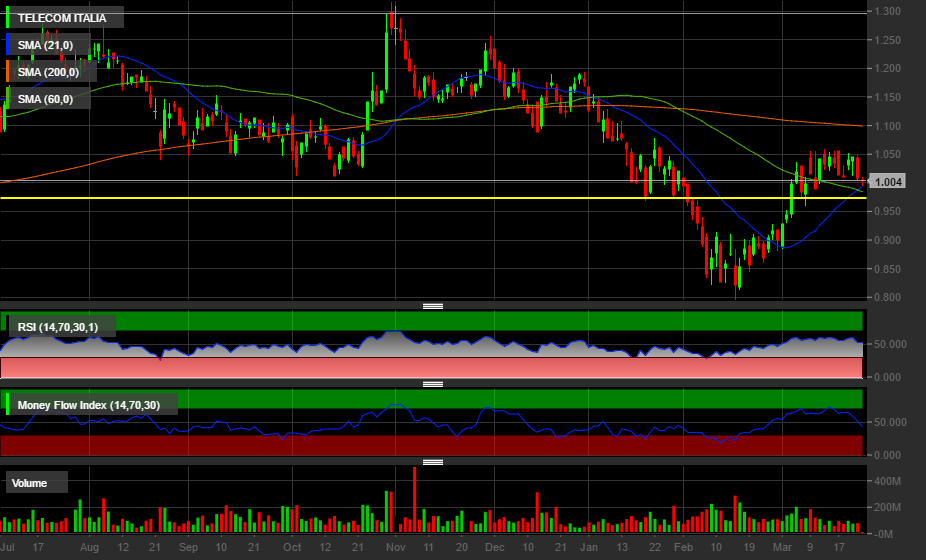The image size is (926, 560).
Task: Click the Money Flow 50.000 axis value
Action: 890,422
